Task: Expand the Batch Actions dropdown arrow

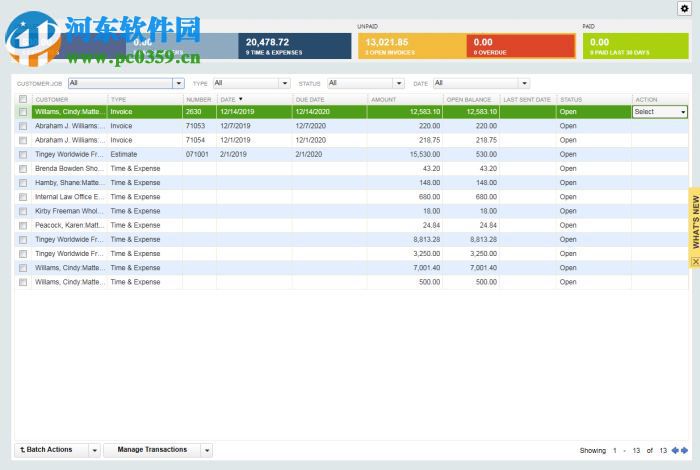Action: pyautogui.click(x=95, y=450)
